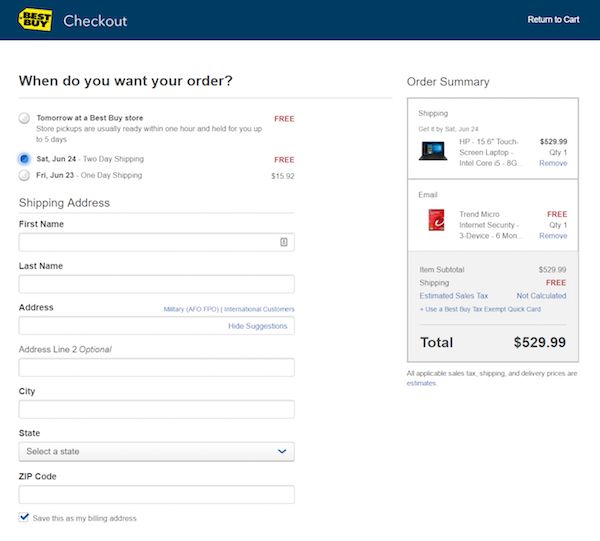Click the Best Buy logo
Viewport: 600px width, 541px height.
tap(35, 20)
